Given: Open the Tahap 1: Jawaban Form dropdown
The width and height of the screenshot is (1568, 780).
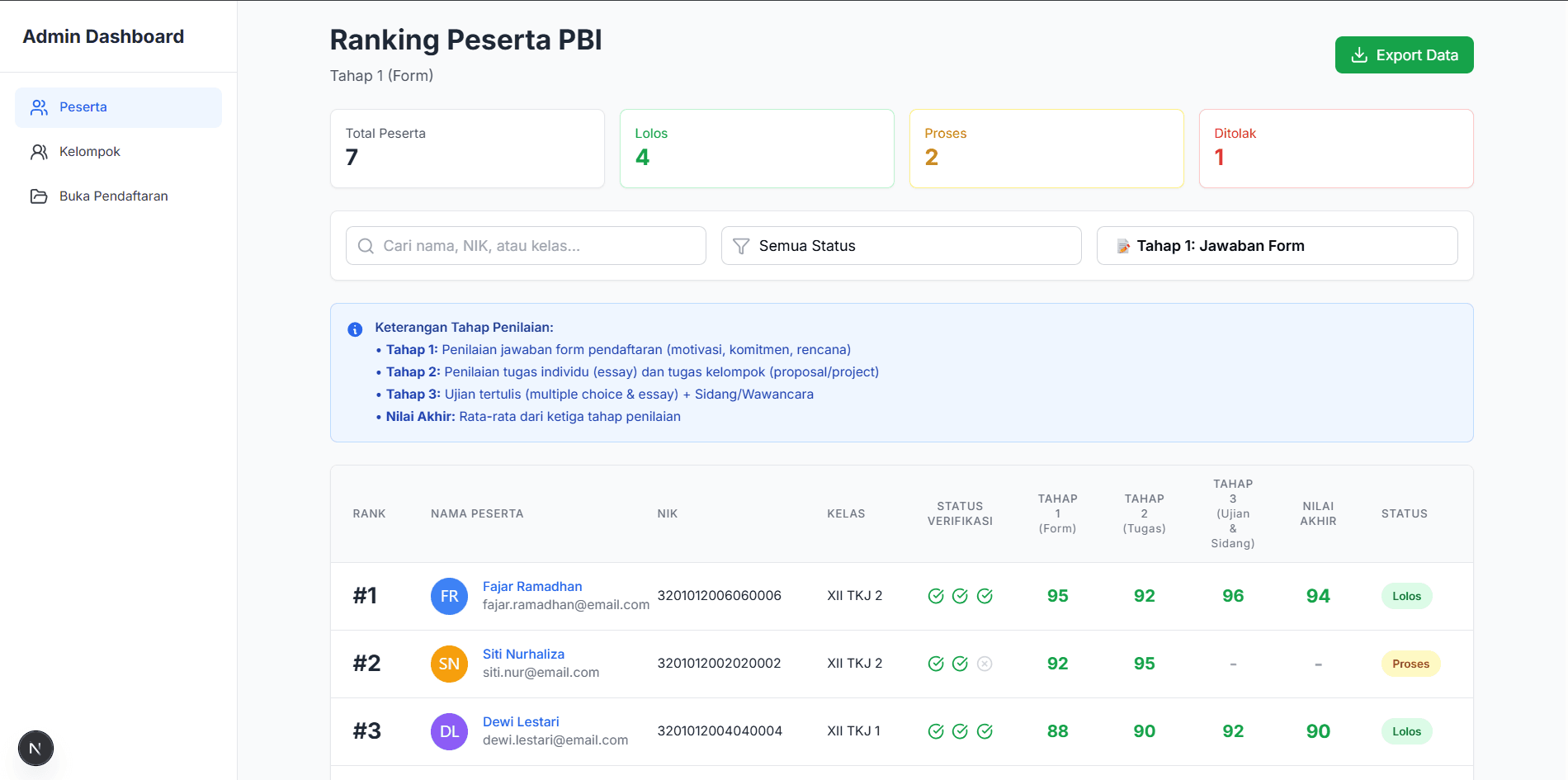Looking at the screenshot, I should (x=1277, y=246).
